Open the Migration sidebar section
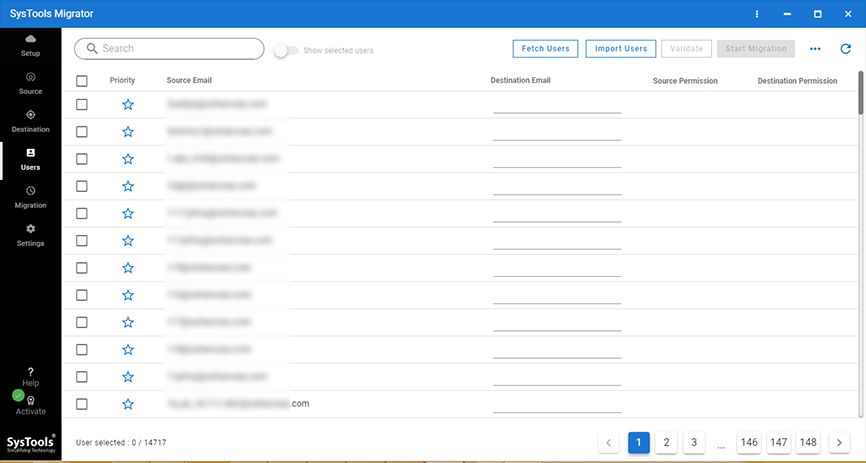Image resolution: width=866 pixels, height=463 pixels. tap(30, 198)
